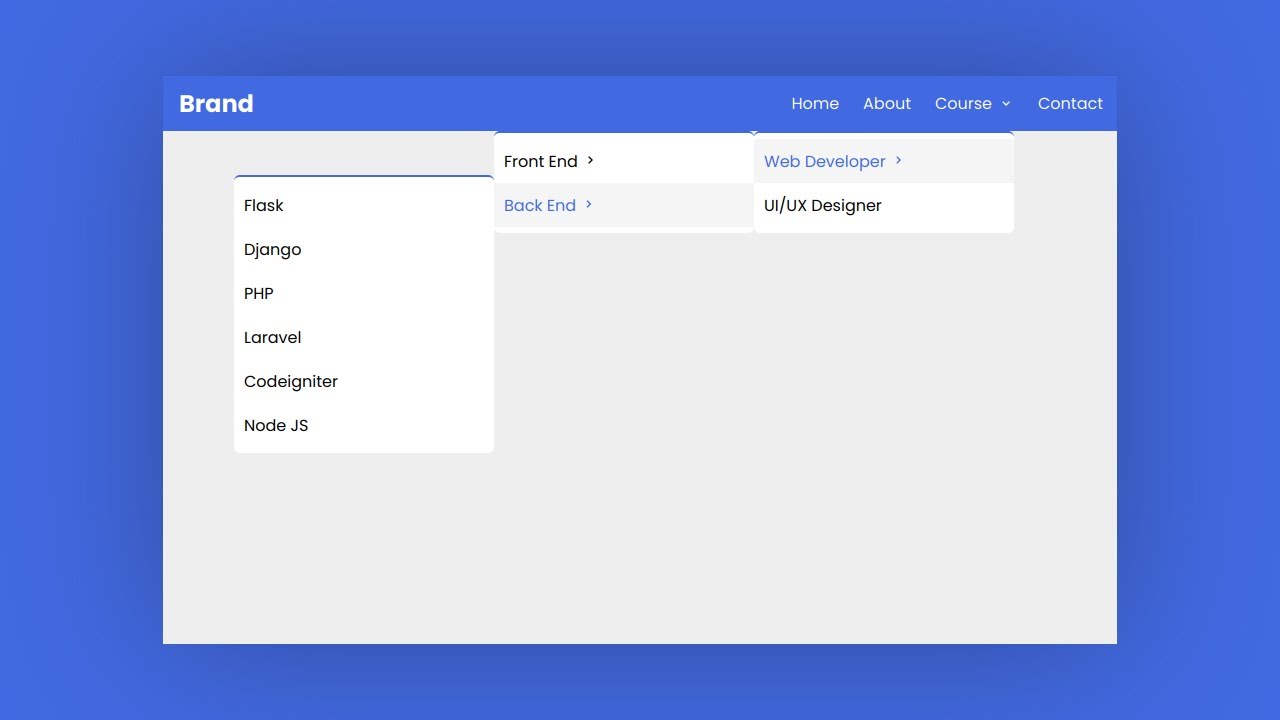Image resolution: width=1280 pixels, height=720 pixels.
Task: Expand the arrow beside Front End
Action: click(x=591, y=161)
